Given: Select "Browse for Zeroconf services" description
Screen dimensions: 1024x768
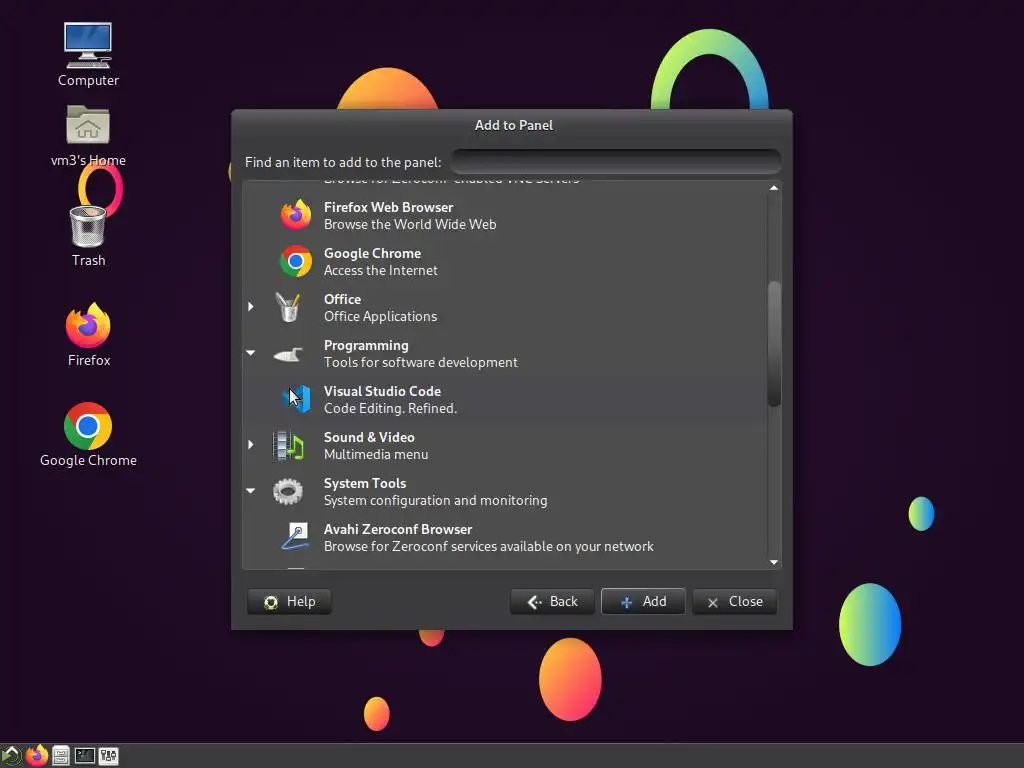Looking at the screenshot, I should pos(488,547).
